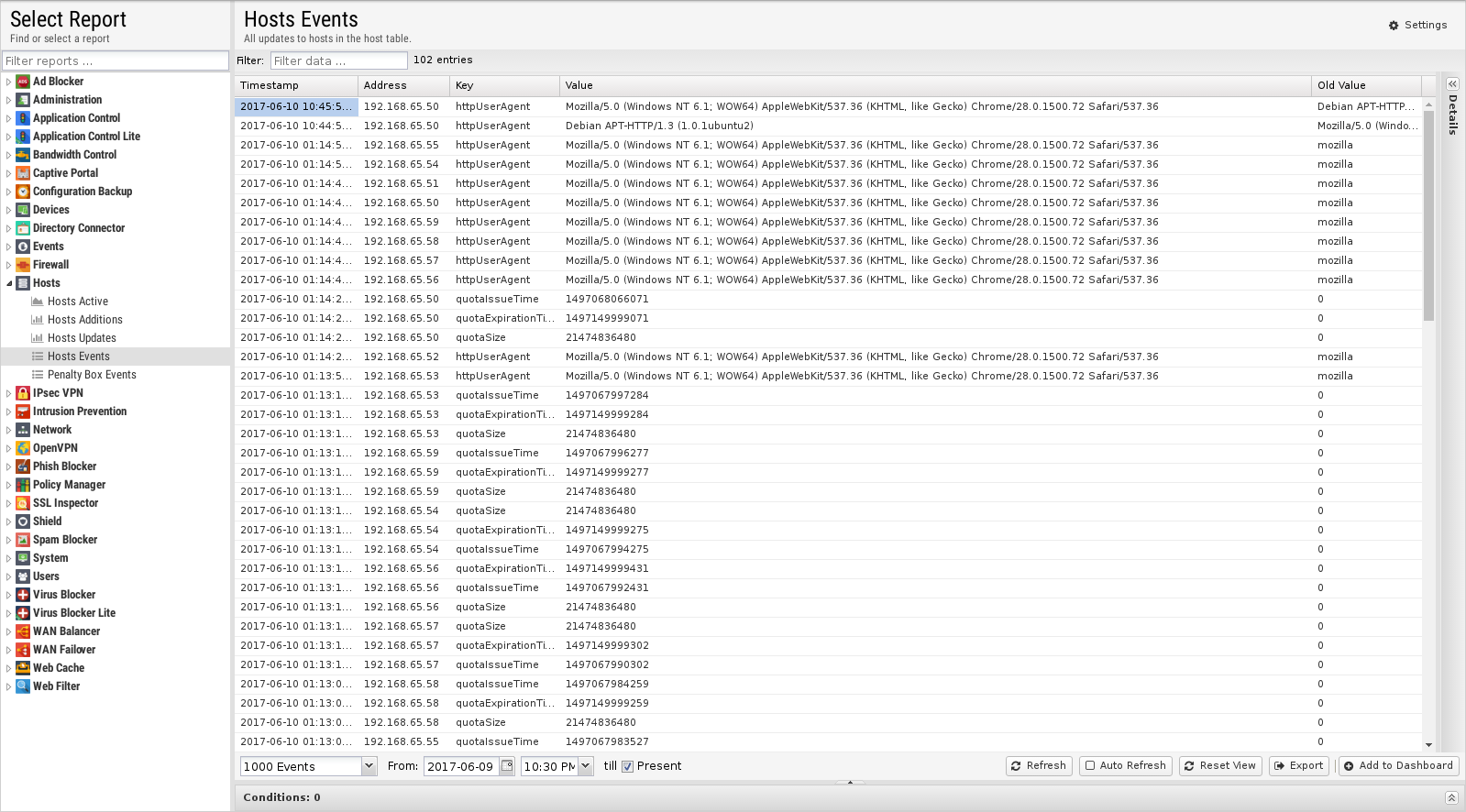This screenshot has width=1466, height=812.
Task: Click the Spam Blocker icon
Action: pyautogui.click(x=23, y=540)
